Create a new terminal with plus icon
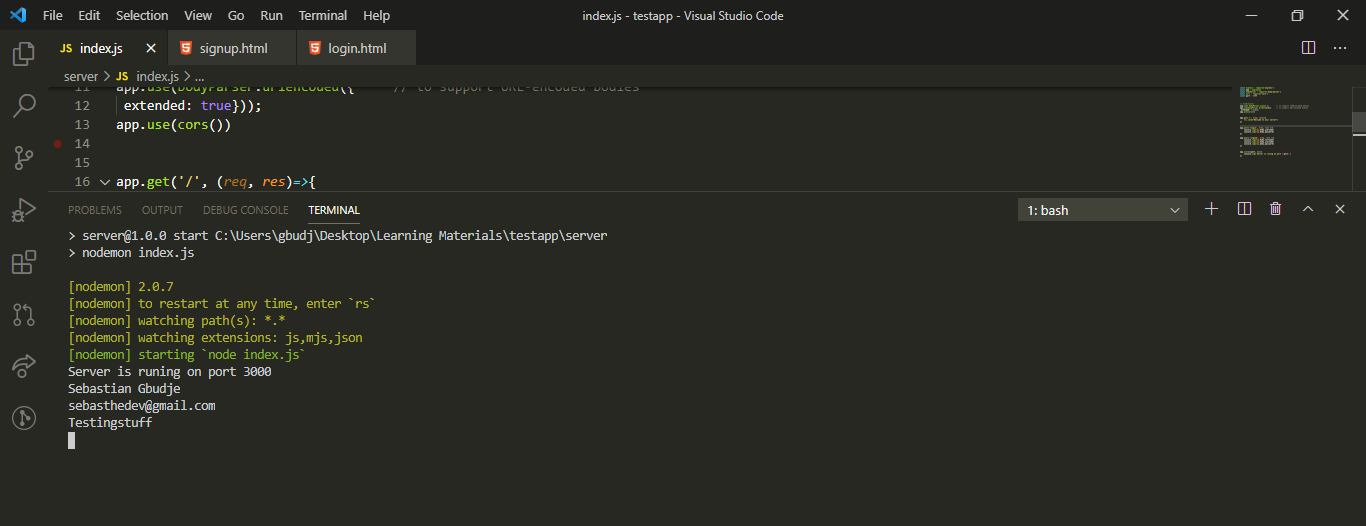The width and height of the screenshot is (1366, 526). click(x=1211, y=209)
